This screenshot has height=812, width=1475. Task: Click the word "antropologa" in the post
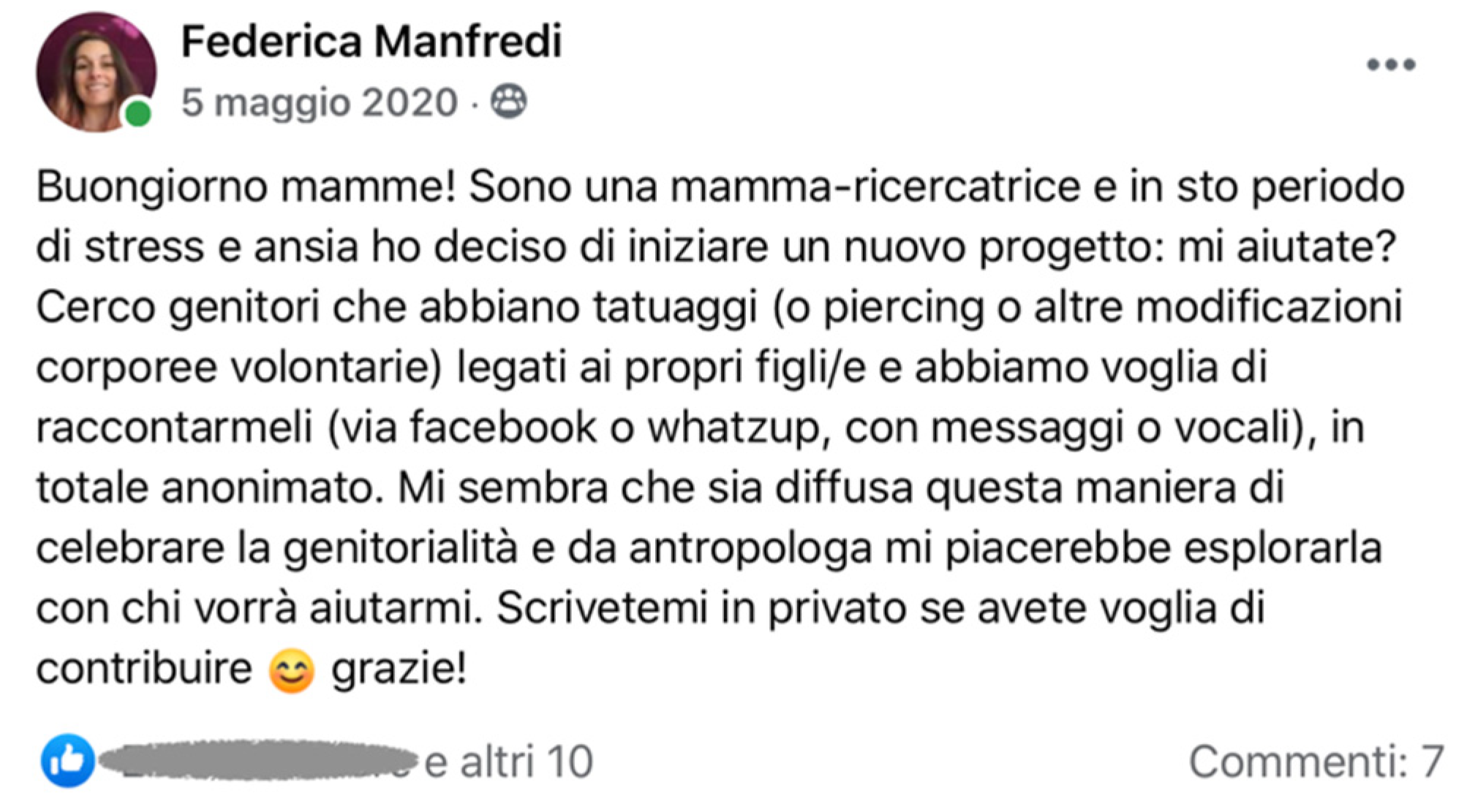coord(750,548)
